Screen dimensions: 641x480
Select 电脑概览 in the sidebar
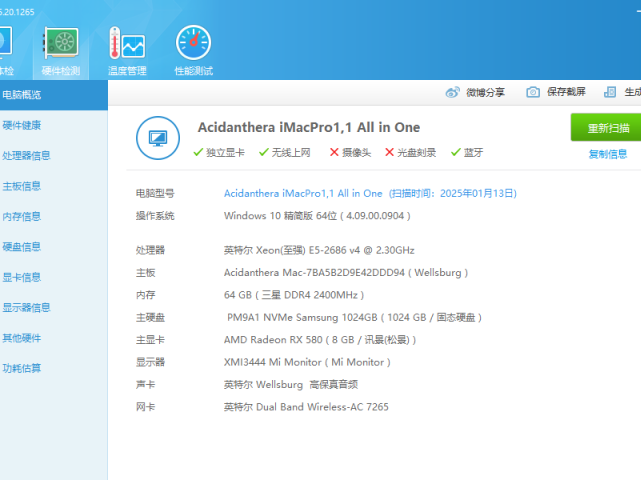[x=54, y=95]
